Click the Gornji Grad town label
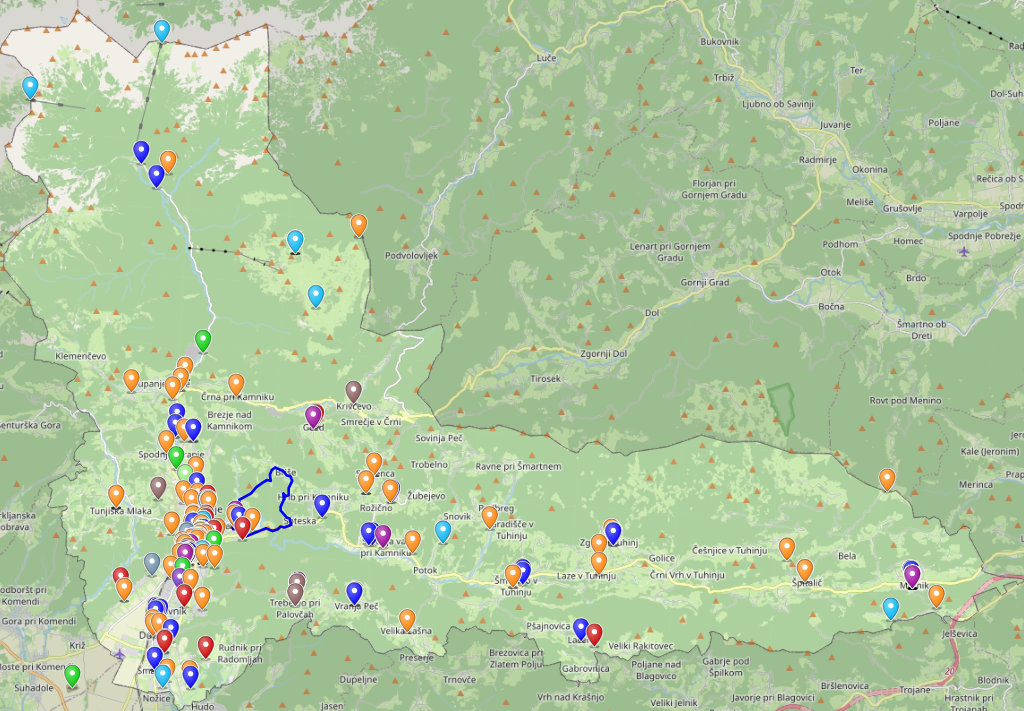 (705, 283)
